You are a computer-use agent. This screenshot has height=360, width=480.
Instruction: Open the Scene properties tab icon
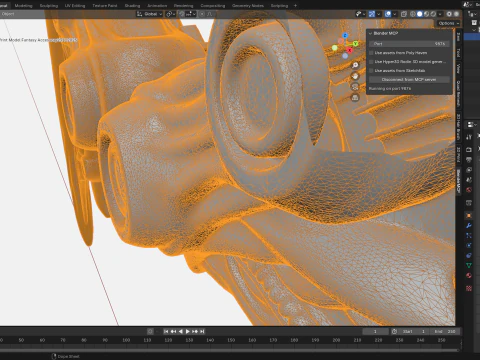pos(469,180)
